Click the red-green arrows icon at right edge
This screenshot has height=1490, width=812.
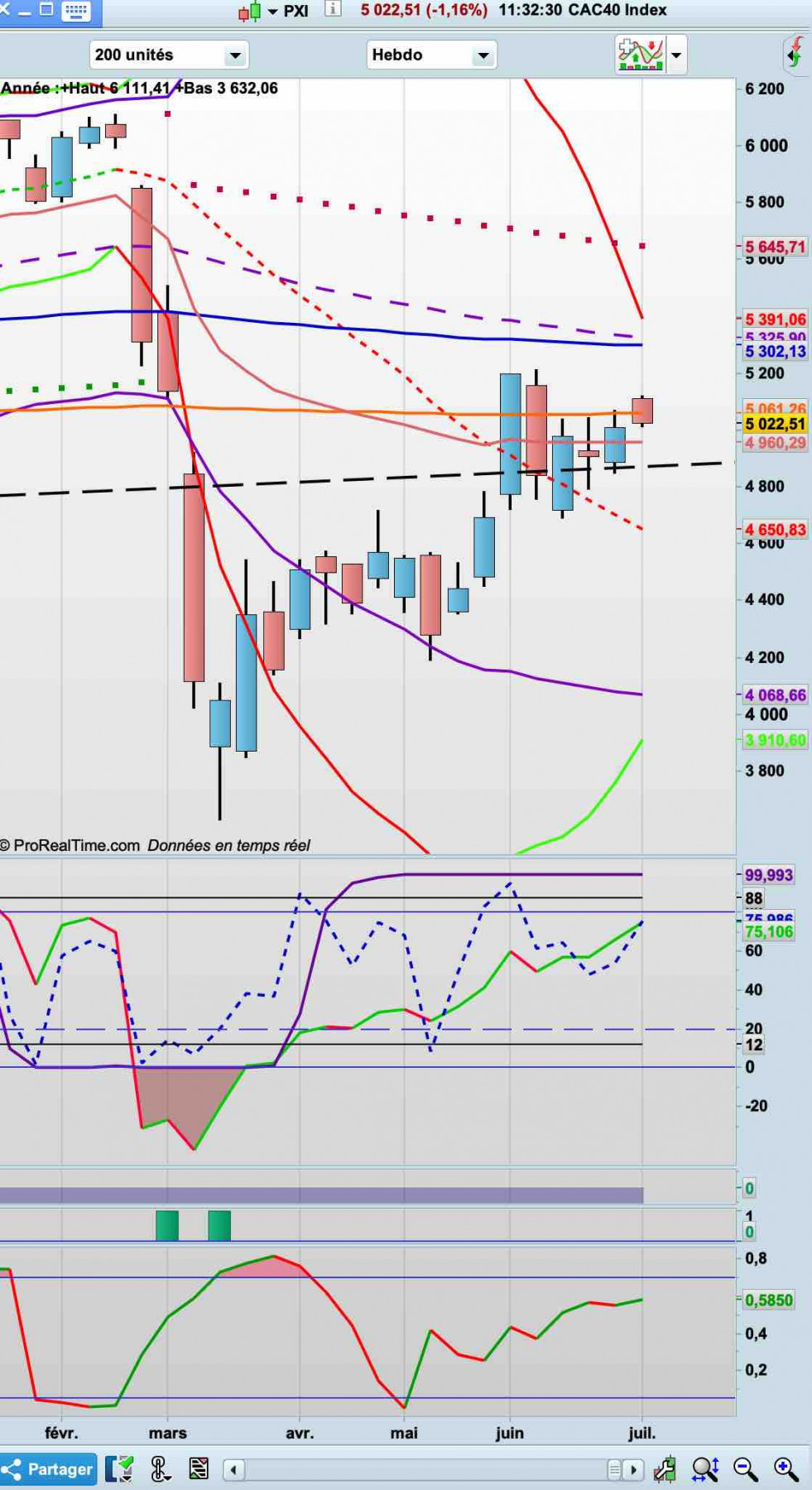796,55
